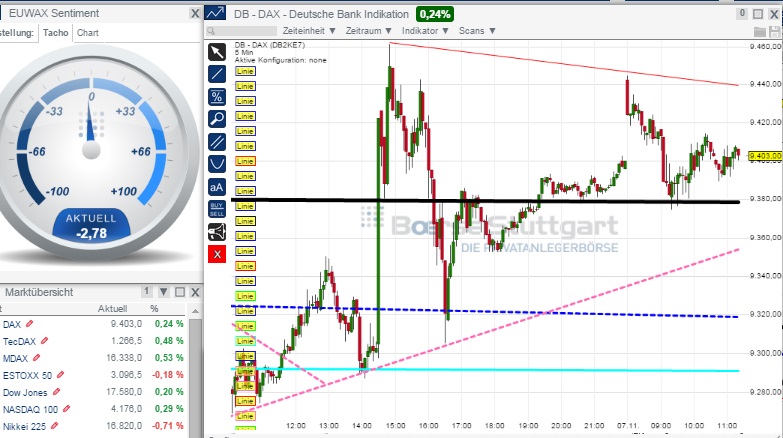783x438 pixels.
Task: Click the ESTOXX 50 change -0,18 %
Action: click(x=169, y=375)
